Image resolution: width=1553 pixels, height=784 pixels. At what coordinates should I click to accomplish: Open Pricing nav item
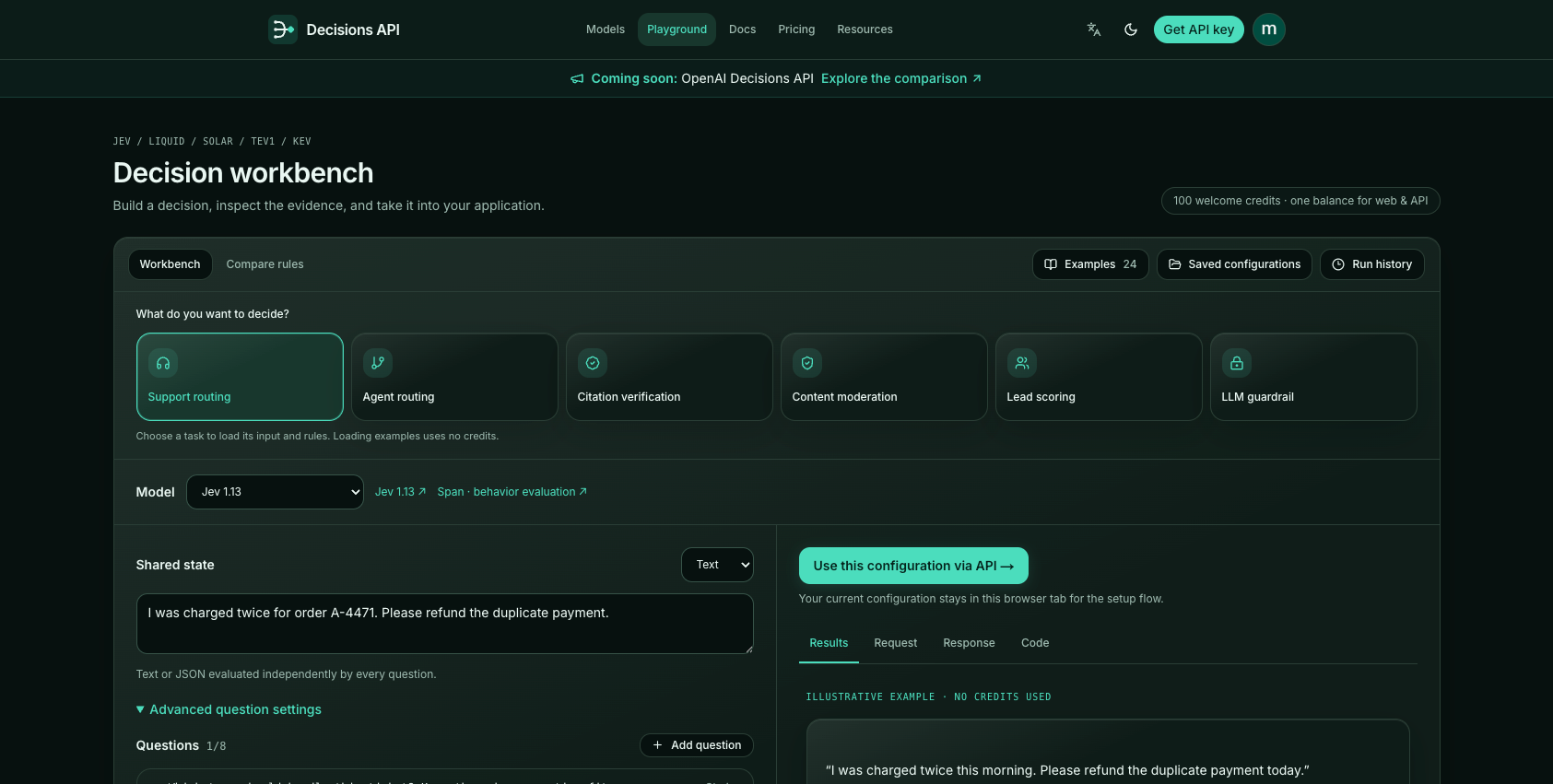(x=796, y=29)
